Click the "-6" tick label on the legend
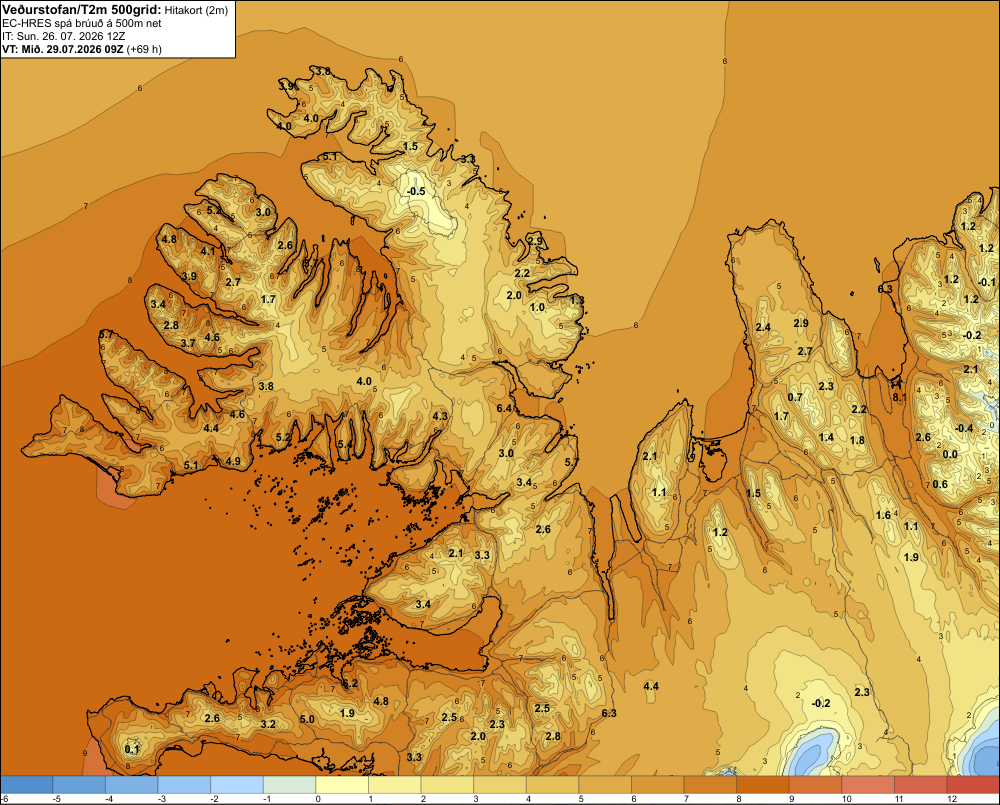The width and height of the screenshot is (1000, 805). click(4, 799)
